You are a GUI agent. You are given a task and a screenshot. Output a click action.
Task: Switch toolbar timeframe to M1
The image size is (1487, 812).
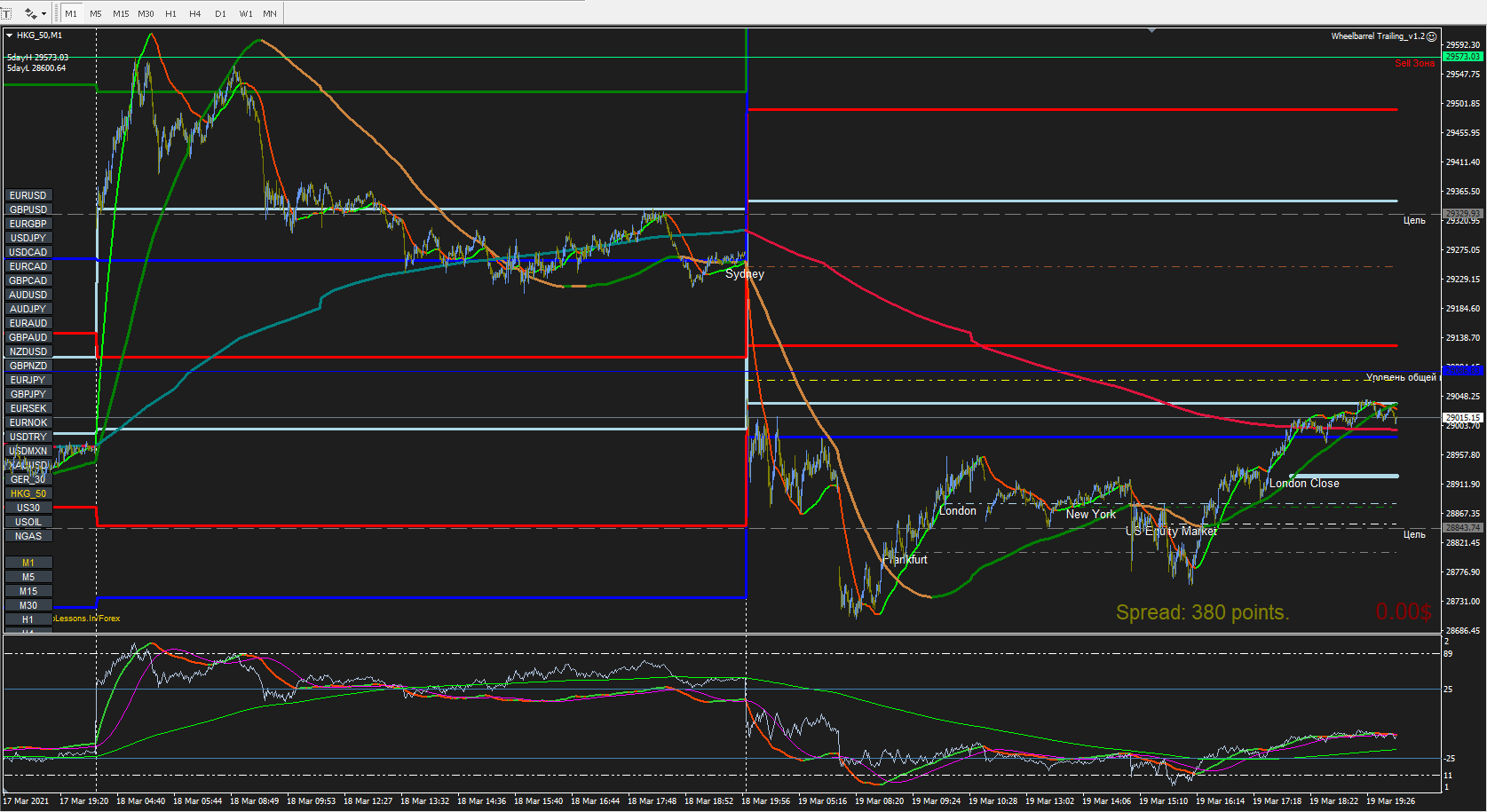tap(71, 13)
